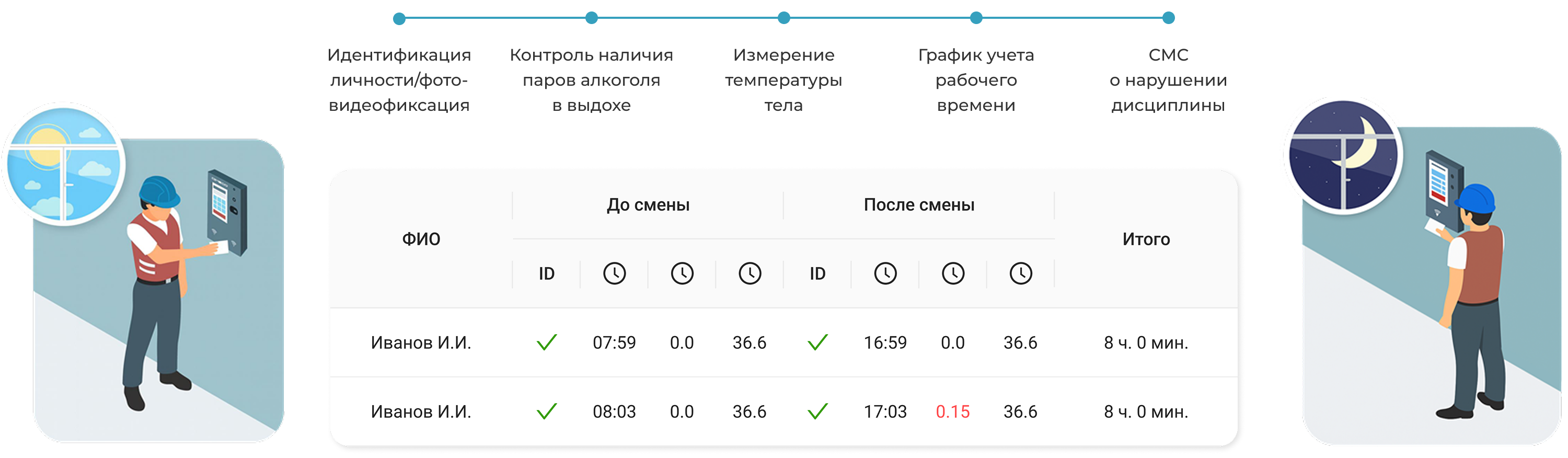This screenshot has height=458, width=1568.
Task: Click the night moon window illustration
Action: pos(1343,156)
